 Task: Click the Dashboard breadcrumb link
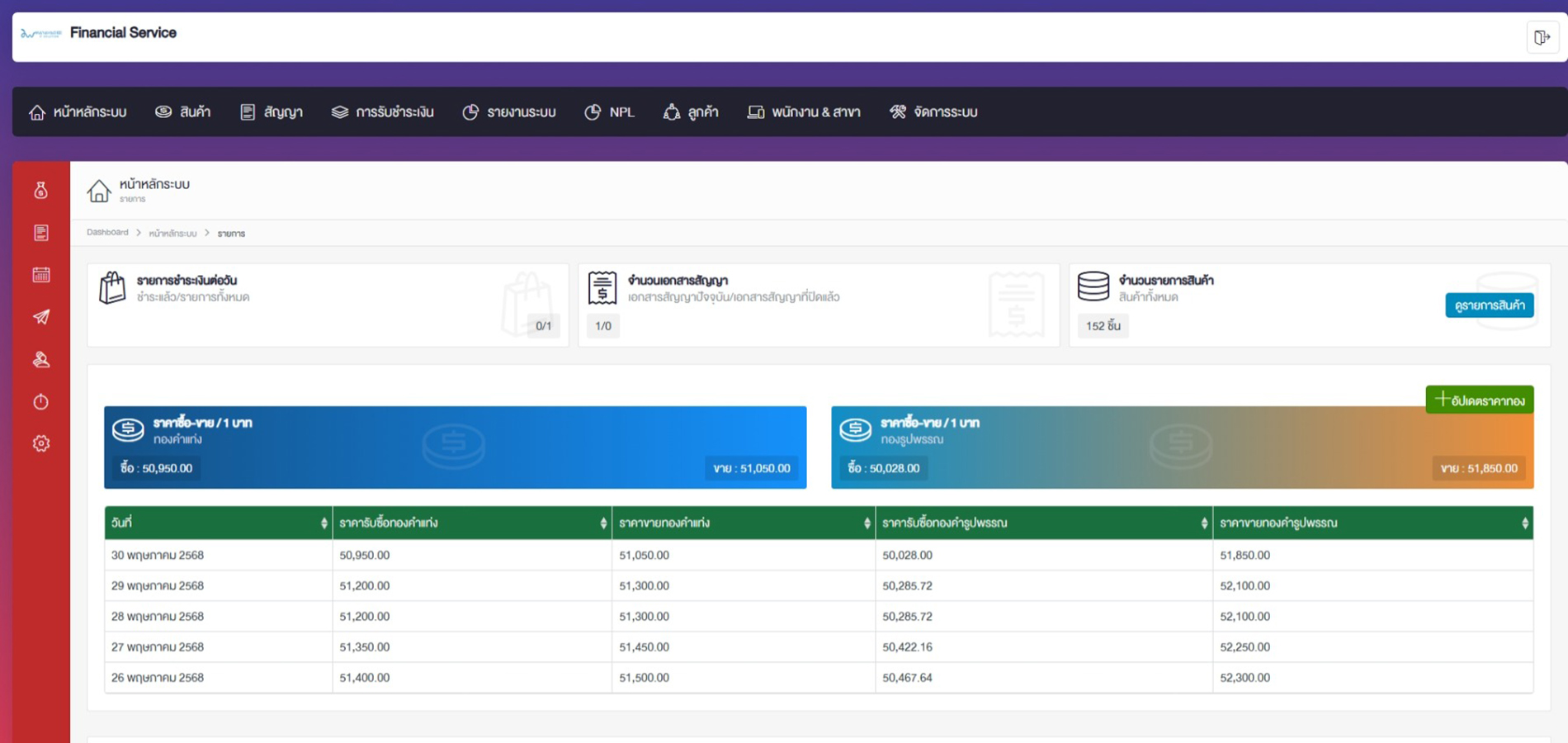(107, 233)
